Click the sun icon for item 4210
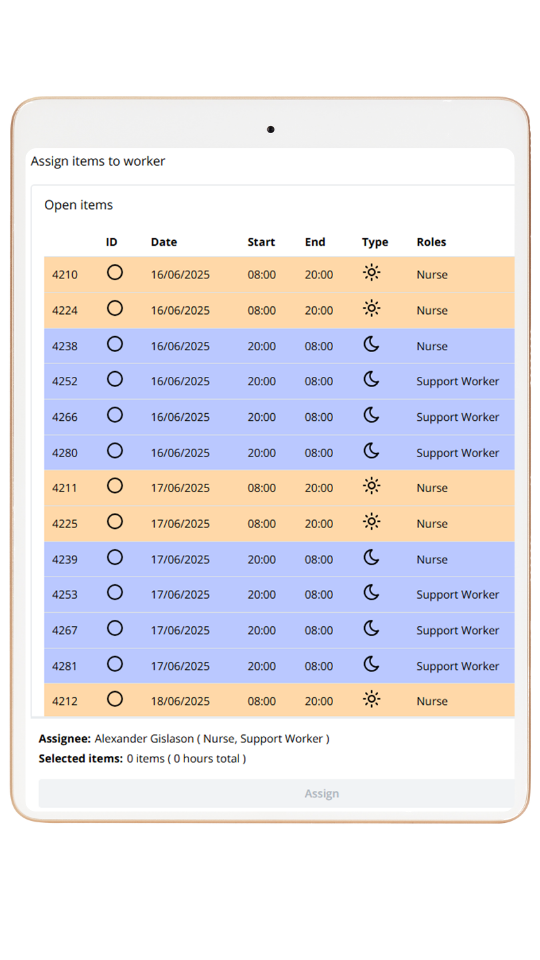 click(x=371, y=272)
